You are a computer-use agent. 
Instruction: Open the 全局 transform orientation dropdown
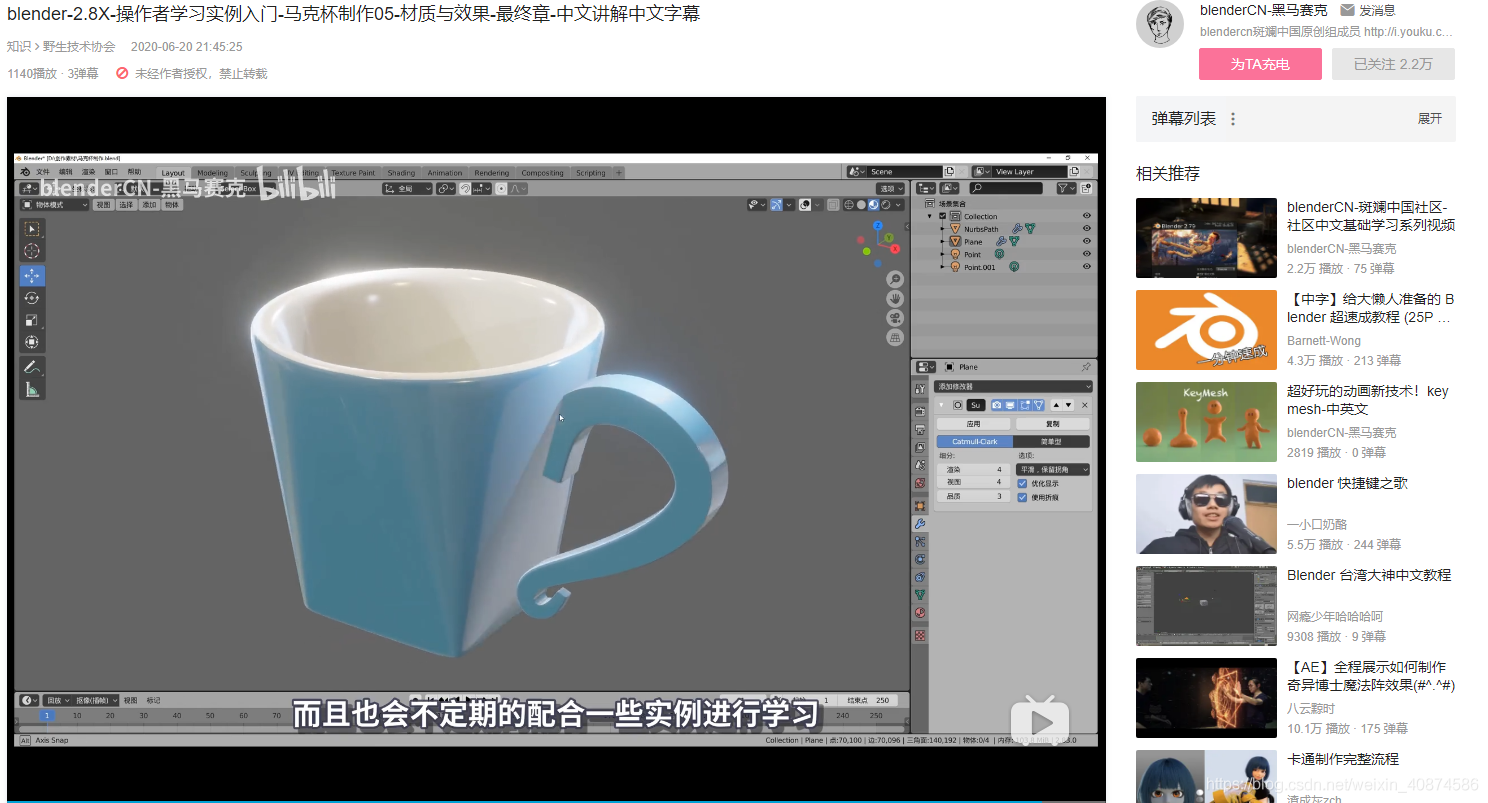point(407,188)
